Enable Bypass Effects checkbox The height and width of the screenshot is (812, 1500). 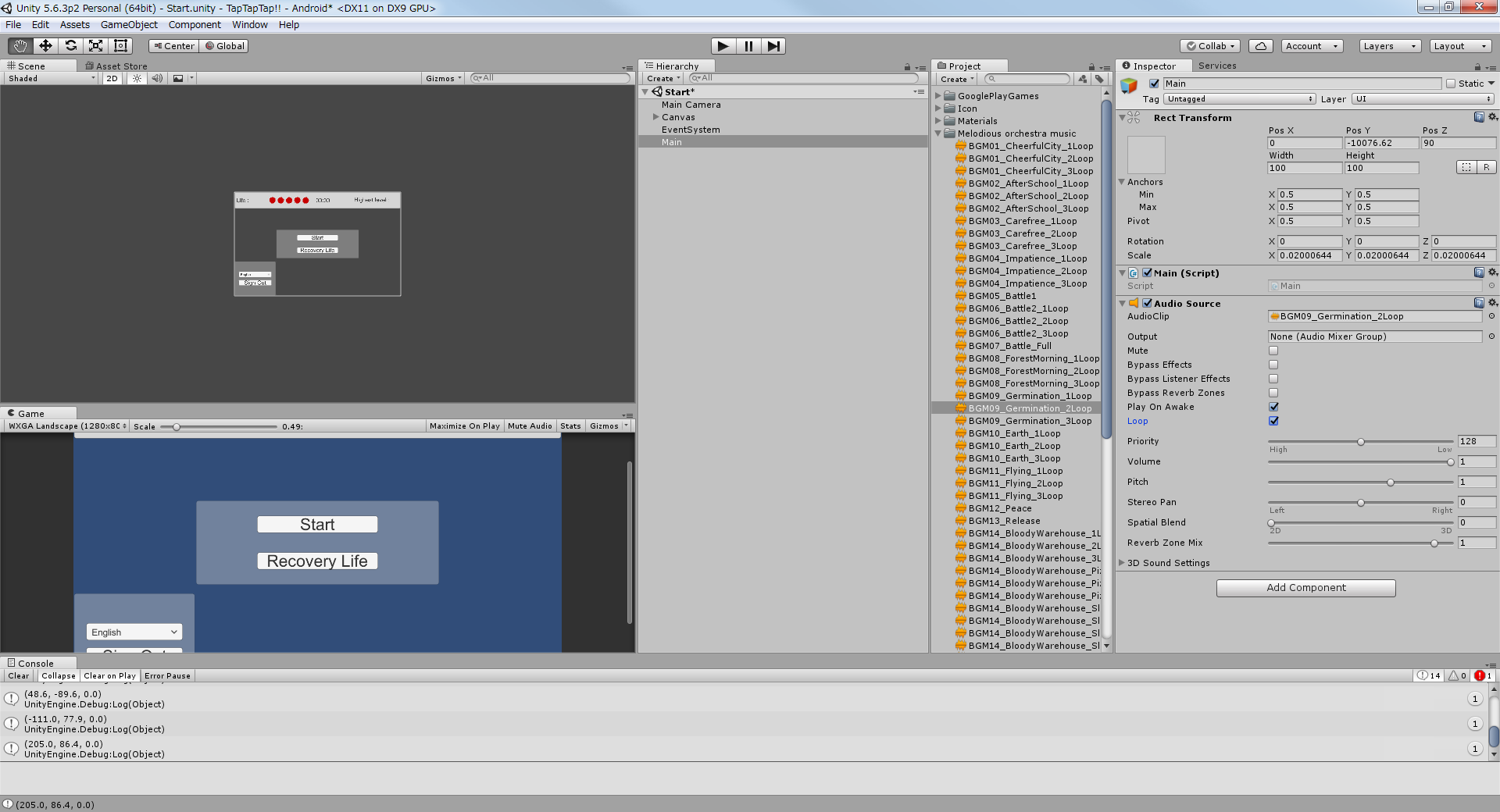coord(1273,365)
